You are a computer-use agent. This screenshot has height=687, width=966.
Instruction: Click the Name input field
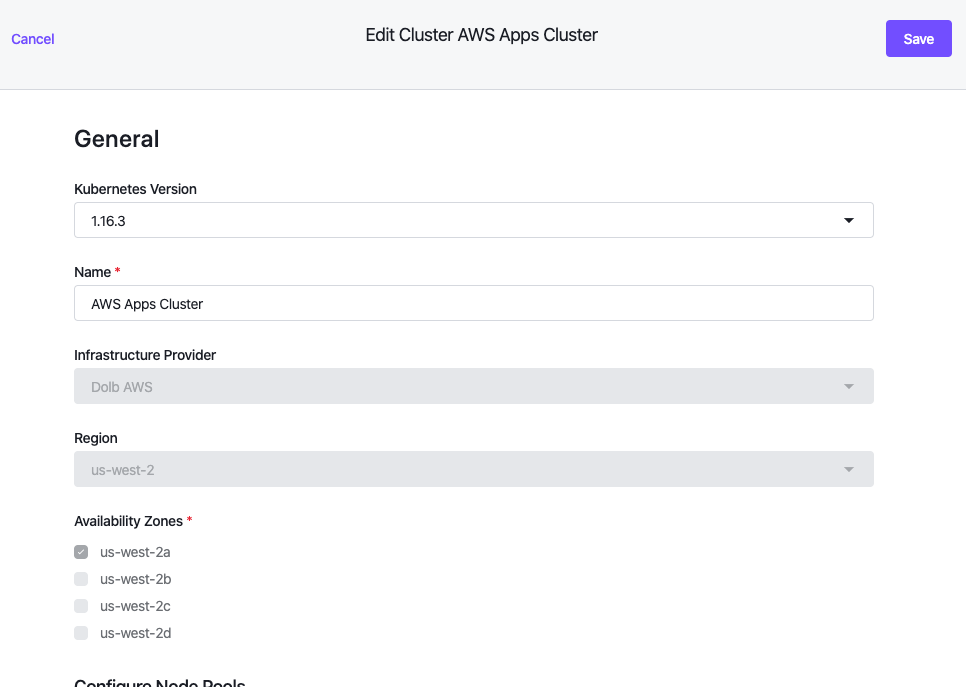[474, 303]
